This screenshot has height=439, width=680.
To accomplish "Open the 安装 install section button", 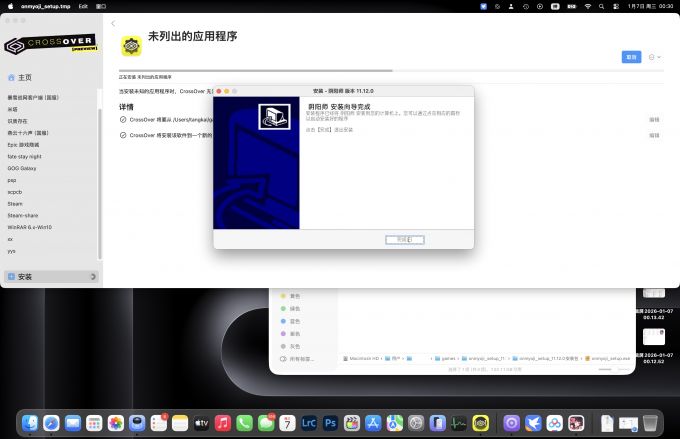I will click(x=51, y=276).
